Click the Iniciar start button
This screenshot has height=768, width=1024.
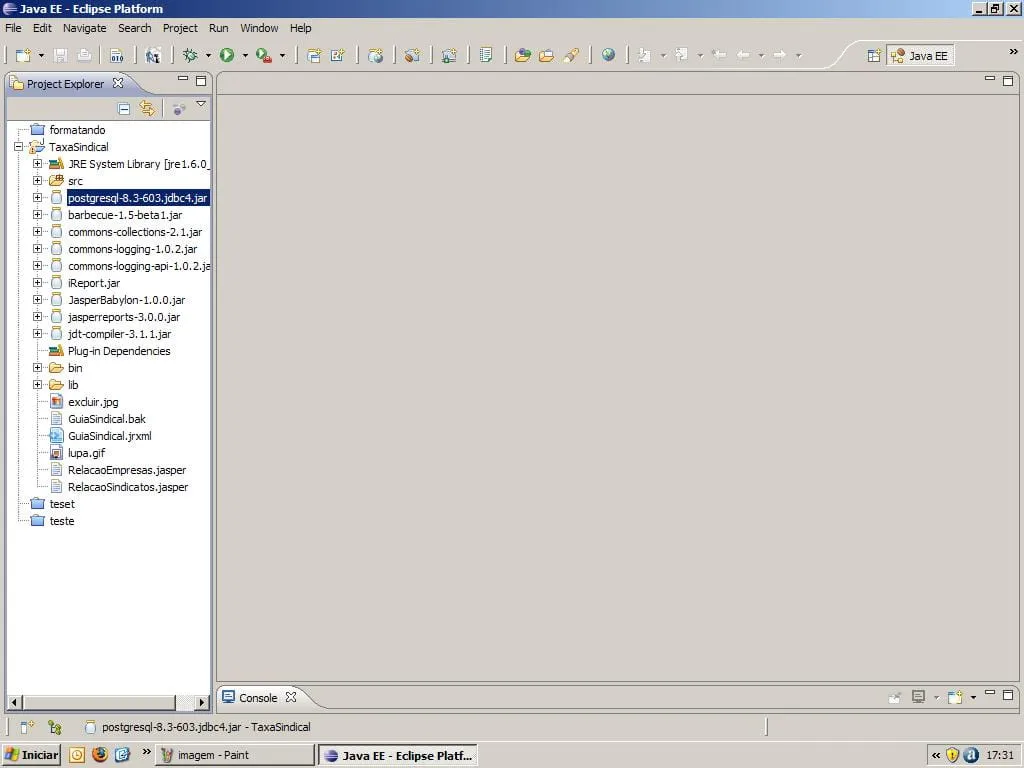point(31,755)
